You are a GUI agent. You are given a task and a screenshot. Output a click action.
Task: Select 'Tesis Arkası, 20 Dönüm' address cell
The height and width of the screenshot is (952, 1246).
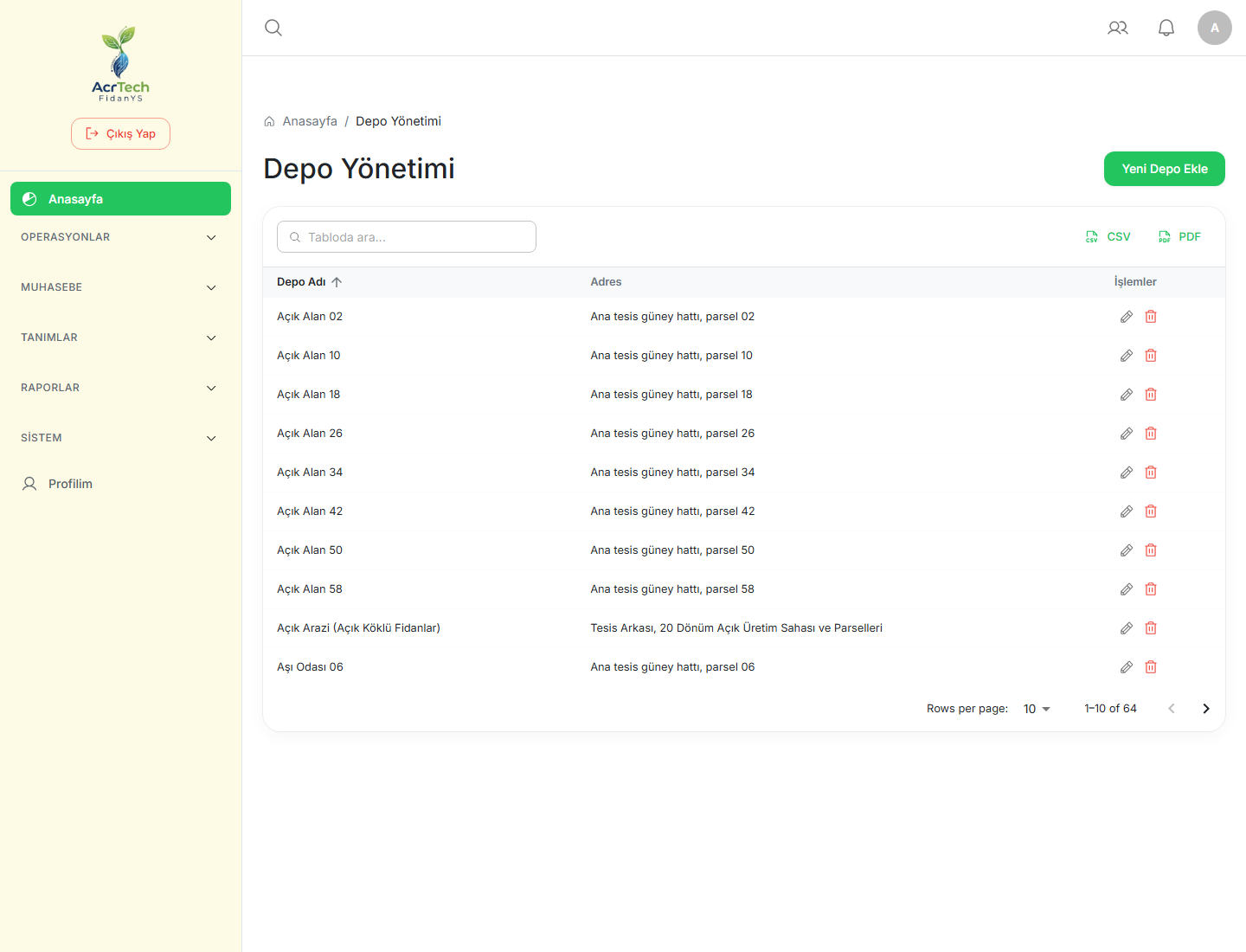[x=736, y=628]
